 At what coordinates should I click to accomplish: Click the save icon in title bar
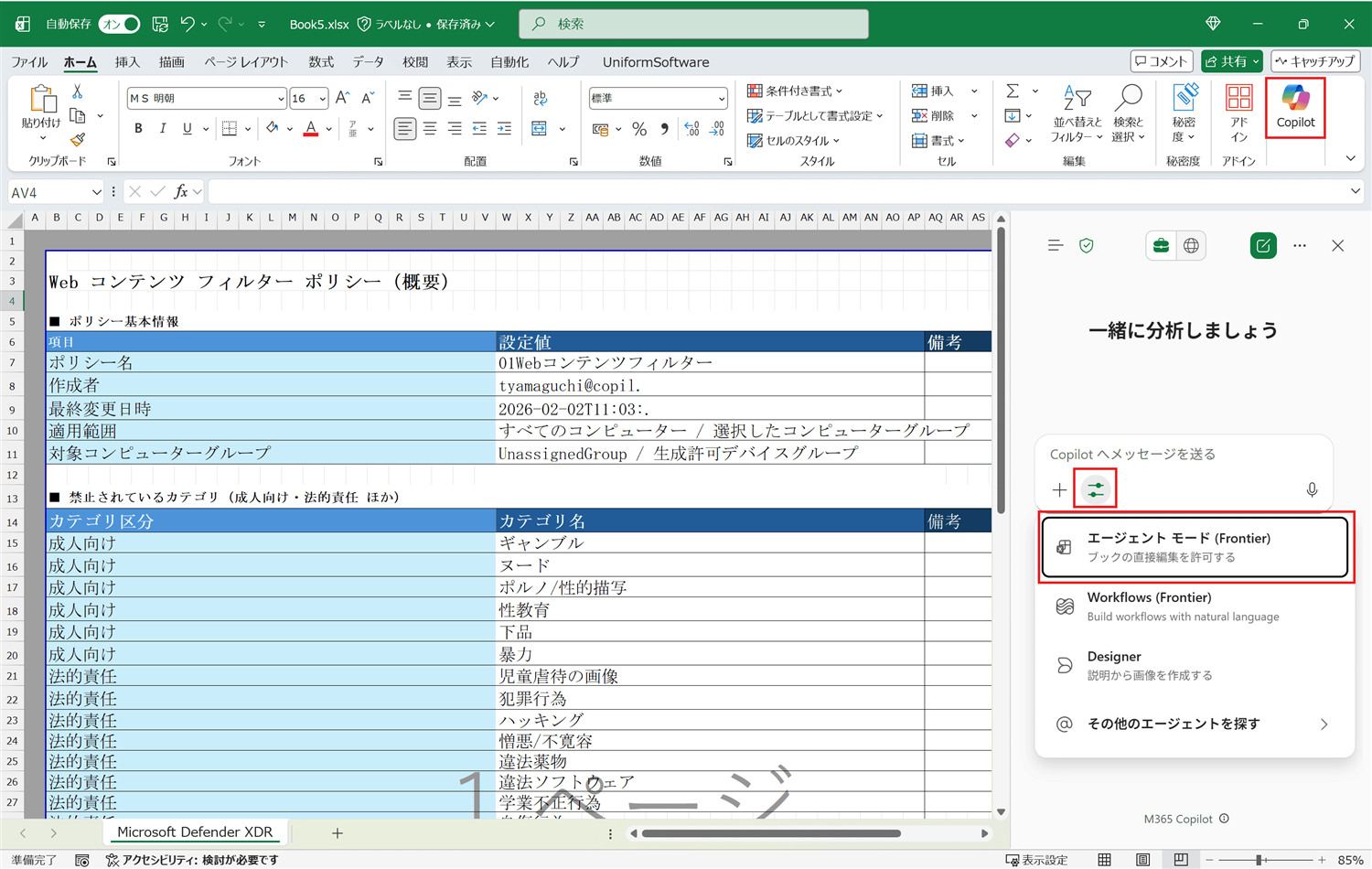click(160, 24)
